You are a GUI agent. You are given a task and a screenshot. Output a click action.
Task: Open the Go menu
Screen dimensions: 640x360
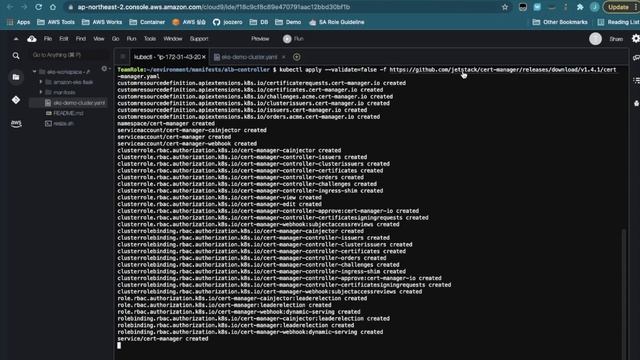tap(116, 39)
